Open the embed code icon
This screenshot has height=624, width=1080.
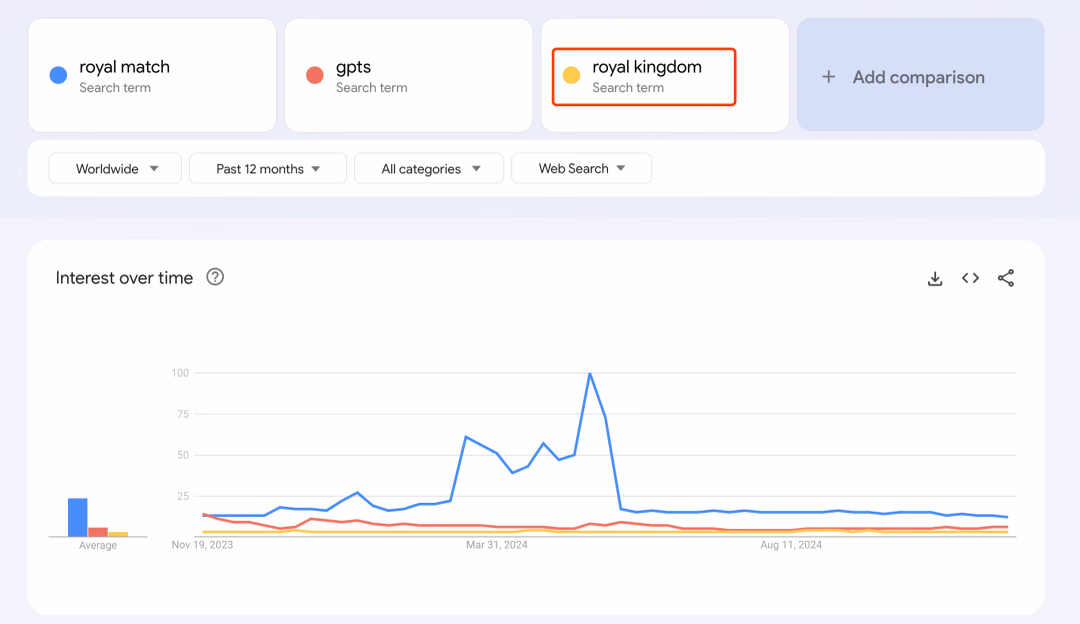click(x=970, y=278)
